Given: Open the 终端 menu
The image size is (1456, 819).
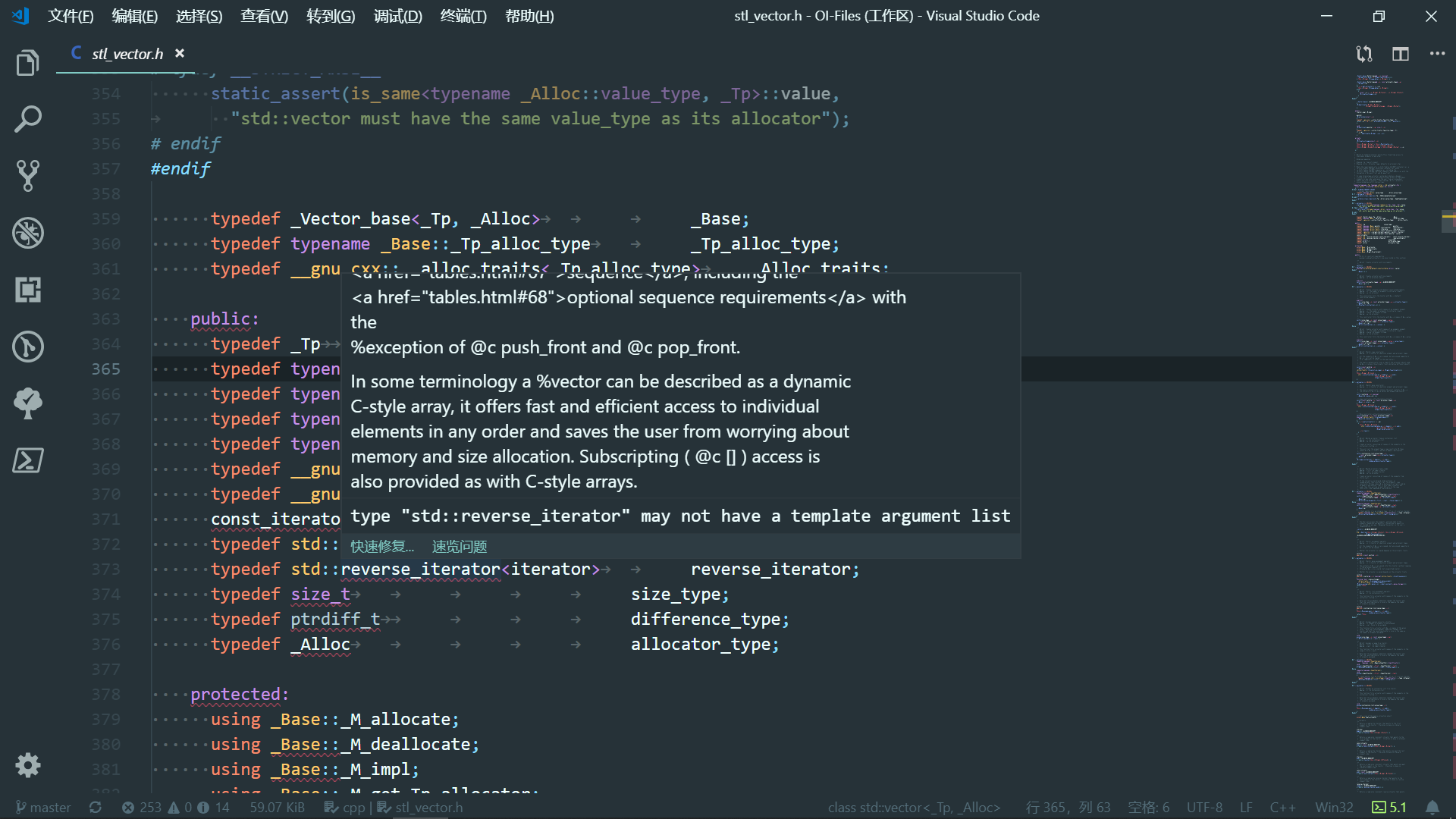Looking at the screenshot, I should pyautogui.click(x=463, y=16).
